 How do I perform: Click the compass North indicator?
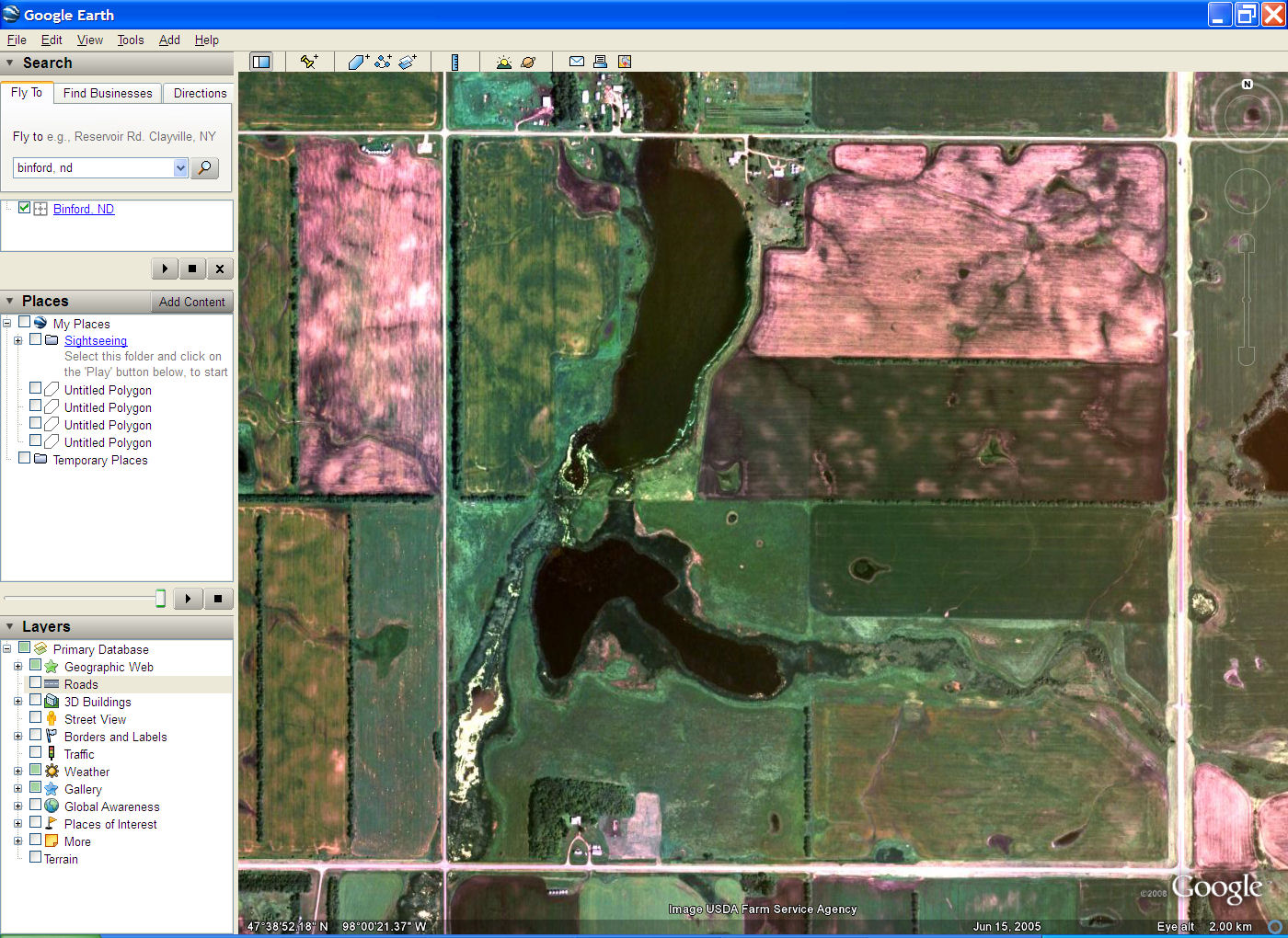(x=1248, y=84)
